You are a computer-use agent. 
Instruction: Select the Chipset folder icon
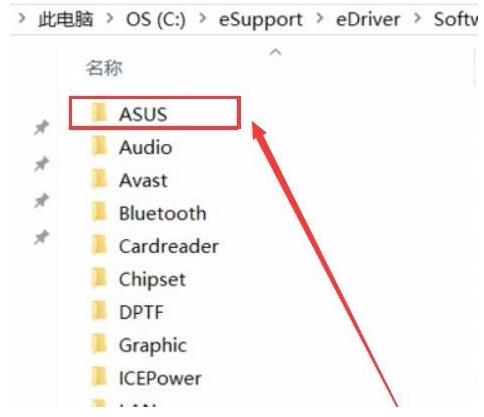99,278
